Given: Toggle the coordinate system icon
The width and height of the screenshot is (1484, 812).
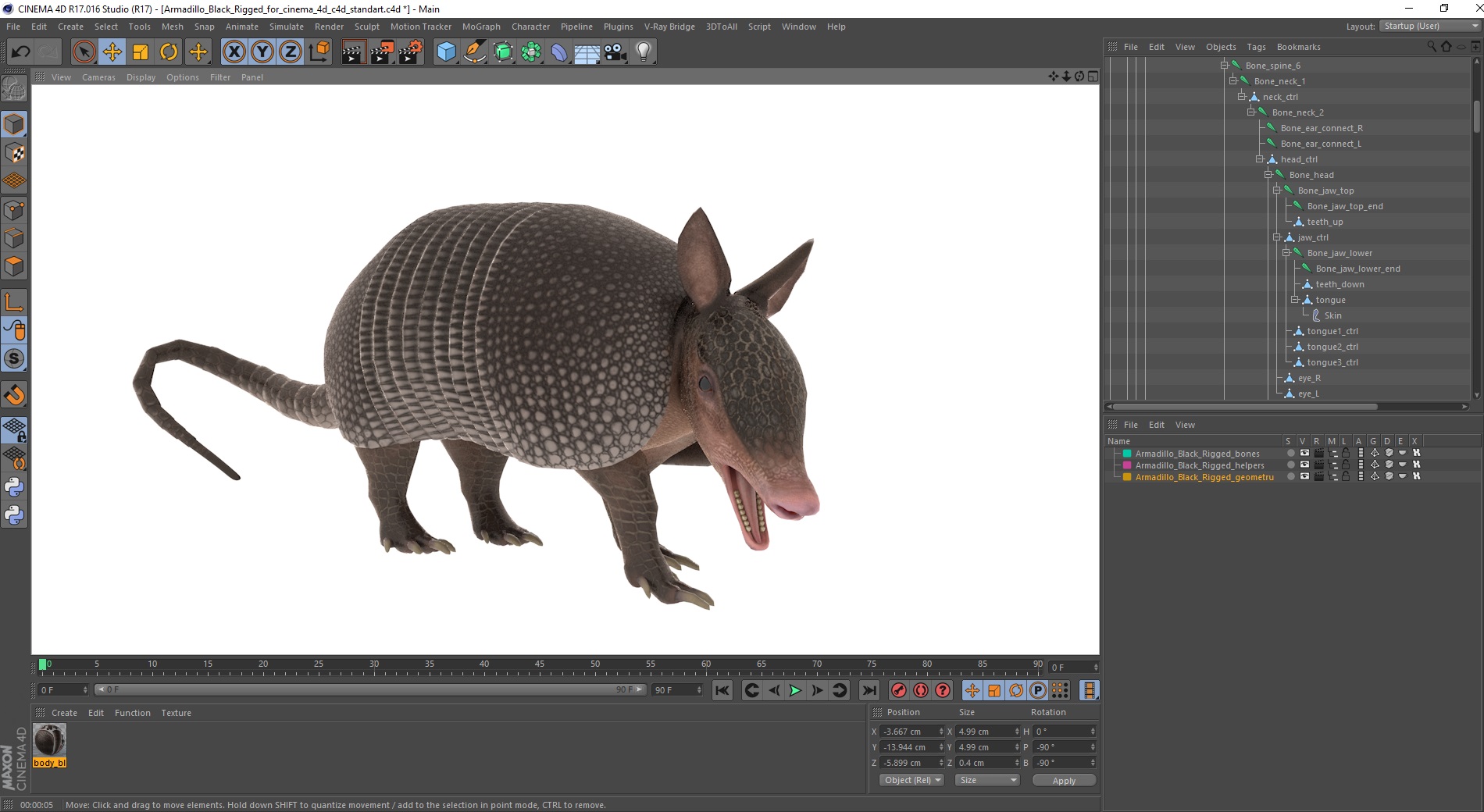Looking at the screenshot, I should pyautogui.click(x=319, y=52).
